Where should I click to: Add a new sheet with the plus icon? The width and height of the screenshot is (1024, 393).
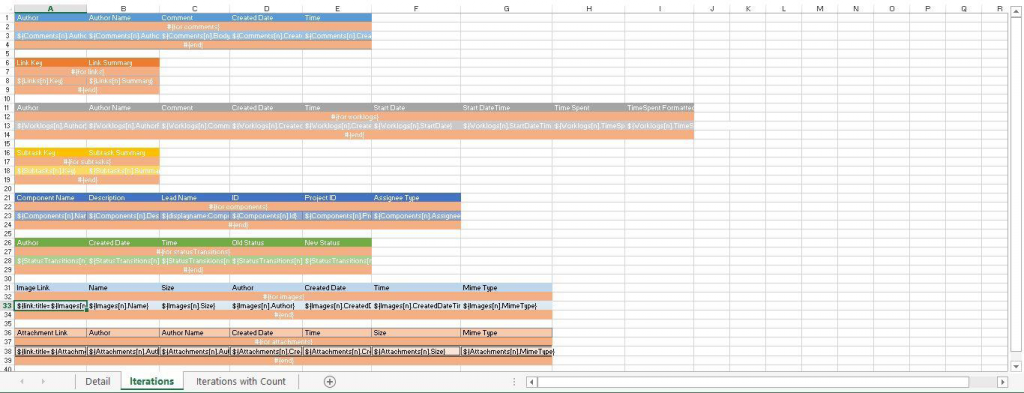330,382
